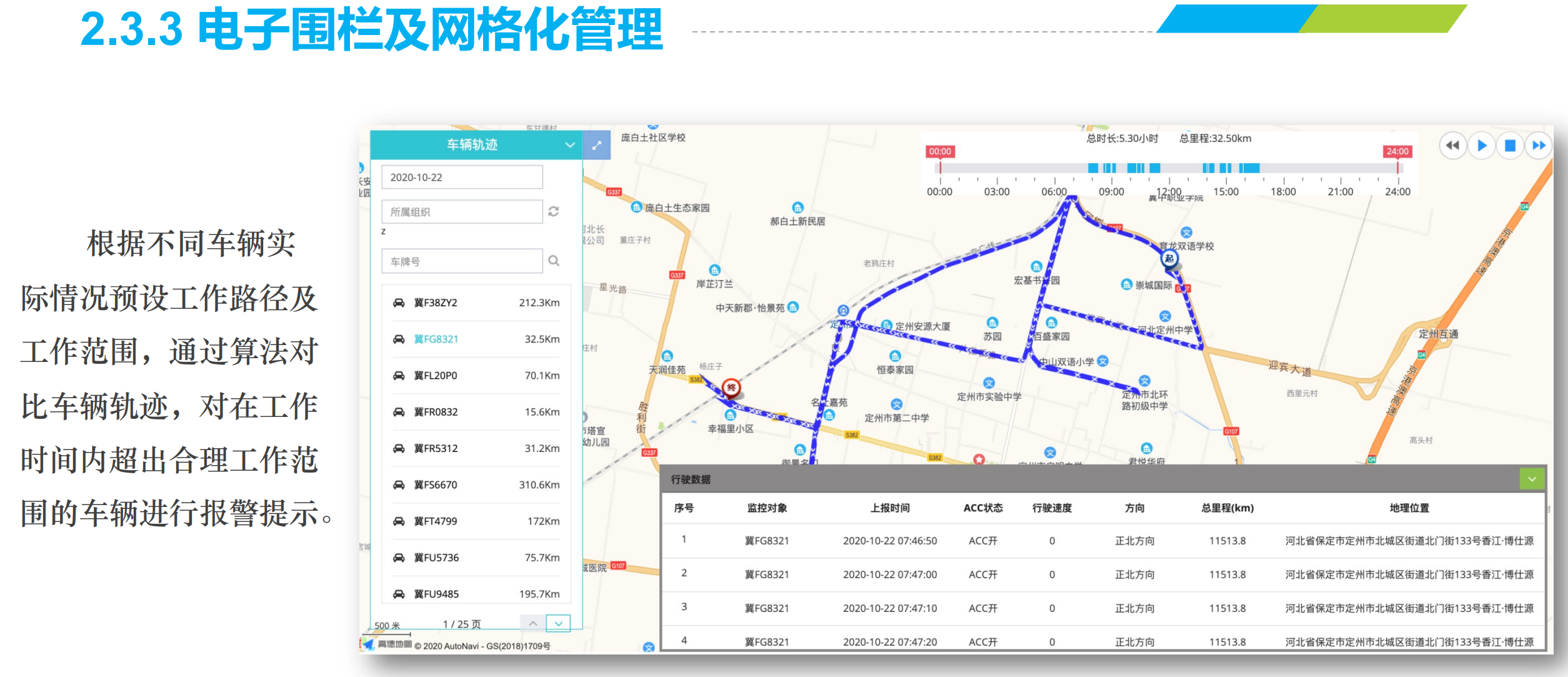Click the rewind playback button
1568x677 pixels.
pyautogui.click(x=1452, y=146)
